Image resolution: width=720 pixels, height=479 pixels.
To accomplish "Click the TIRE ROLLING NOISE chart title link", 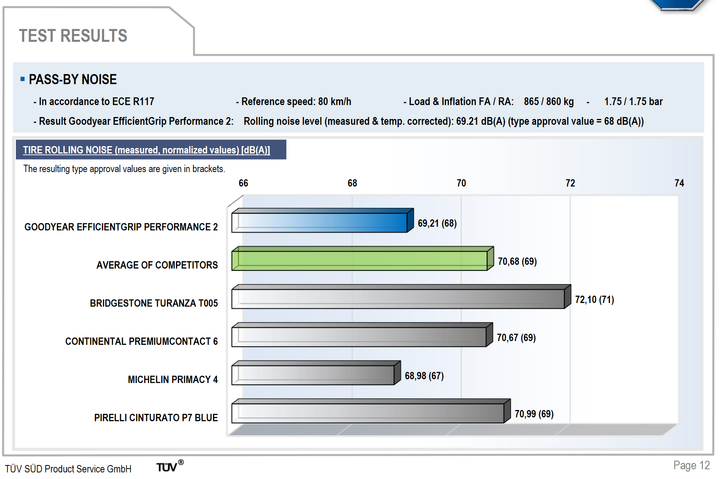I will pos(146,150).
